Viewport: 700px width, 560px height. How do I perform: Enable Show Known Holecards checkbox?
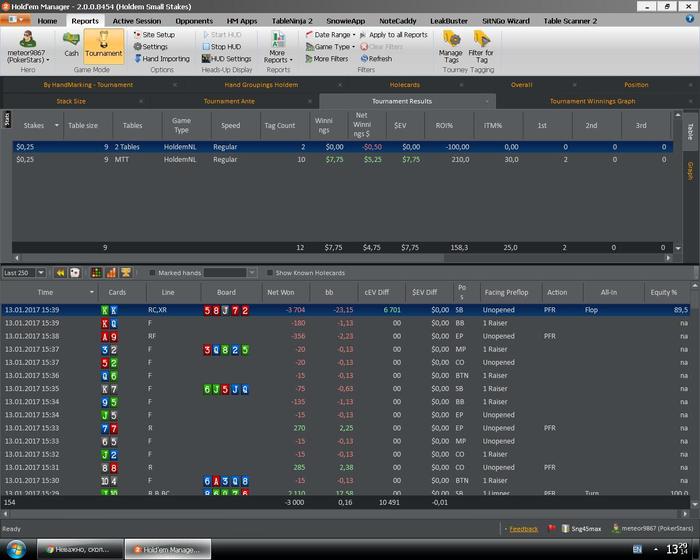(x=269, y=272)
